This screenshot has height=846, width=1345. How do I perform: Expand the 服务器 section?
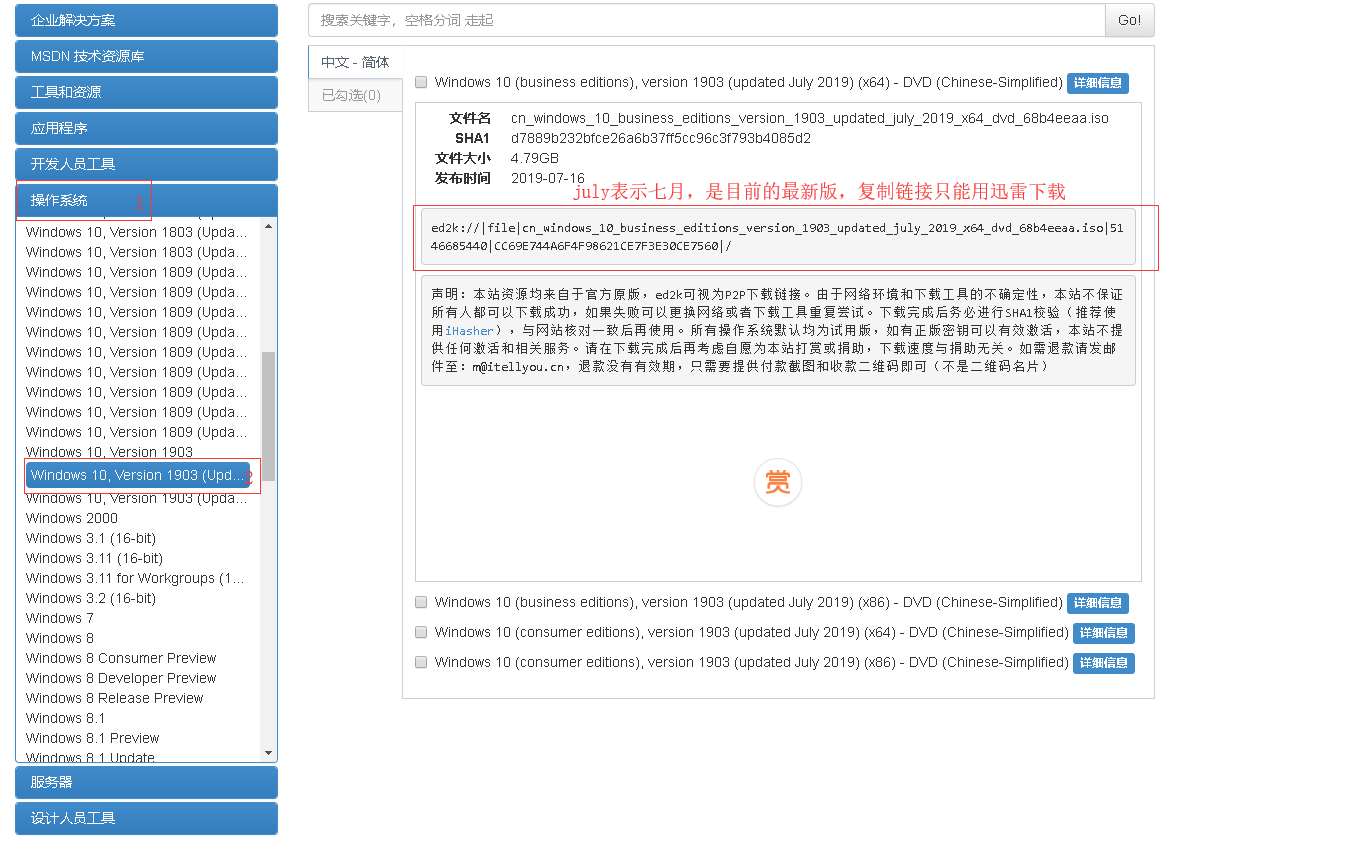[146, 782]
